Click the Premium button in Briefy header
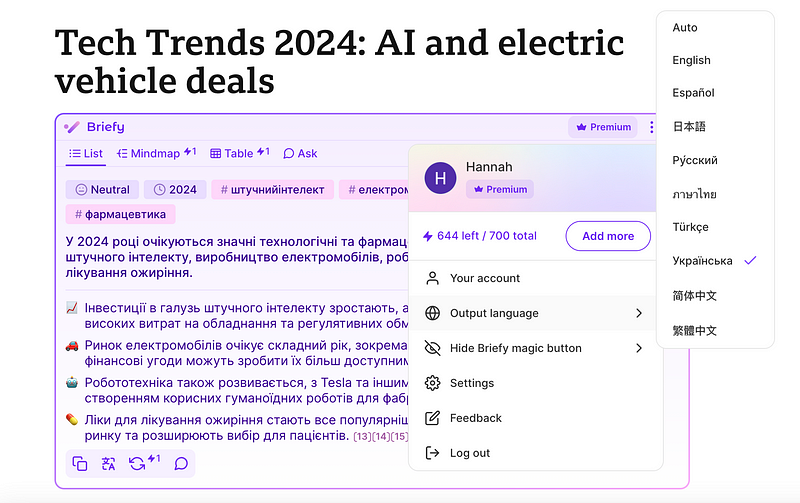The width and height of the screenshot is (800, 503). pos(603,127)
